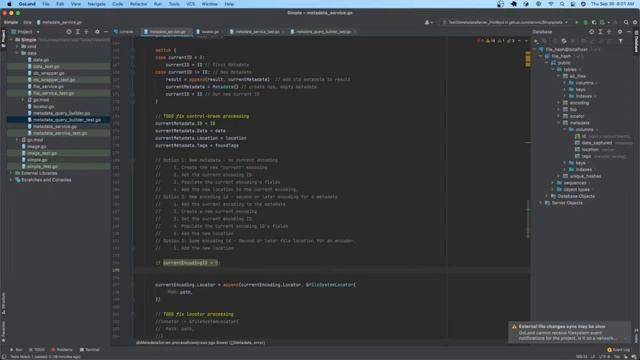Screen dimensions: 640x360
Task: Open the VCS menu
Action: (x=191, y=4)
